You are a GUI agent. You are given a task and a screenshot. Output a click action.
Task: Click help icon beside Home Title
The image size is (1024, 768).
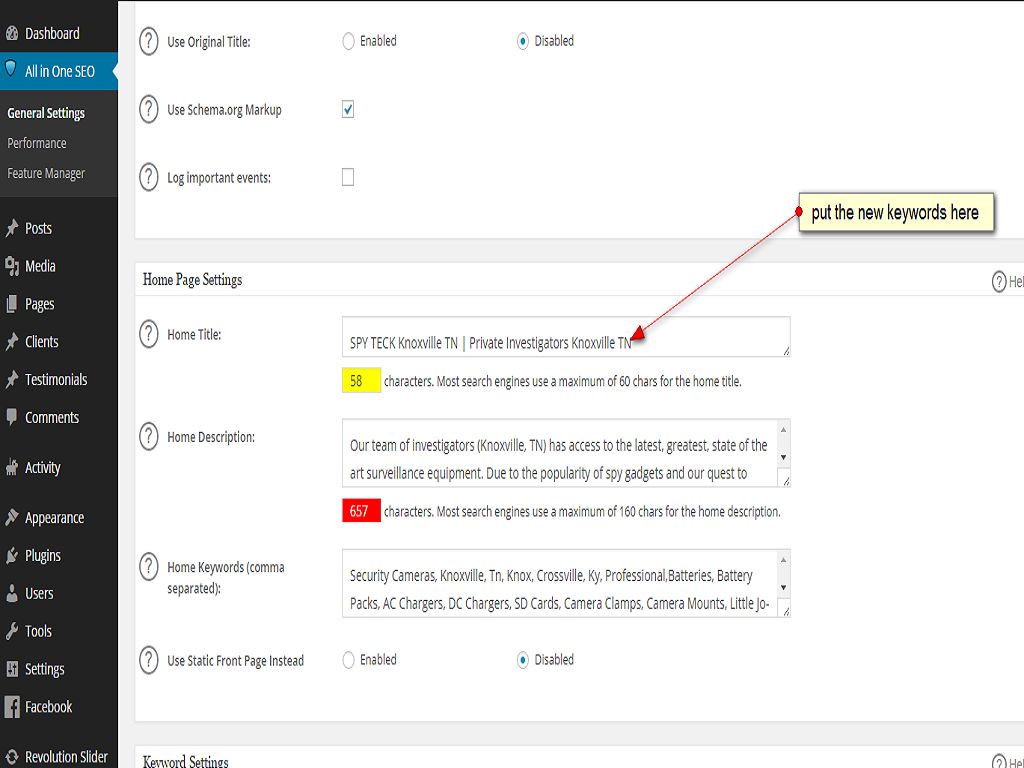pos(149,334)
